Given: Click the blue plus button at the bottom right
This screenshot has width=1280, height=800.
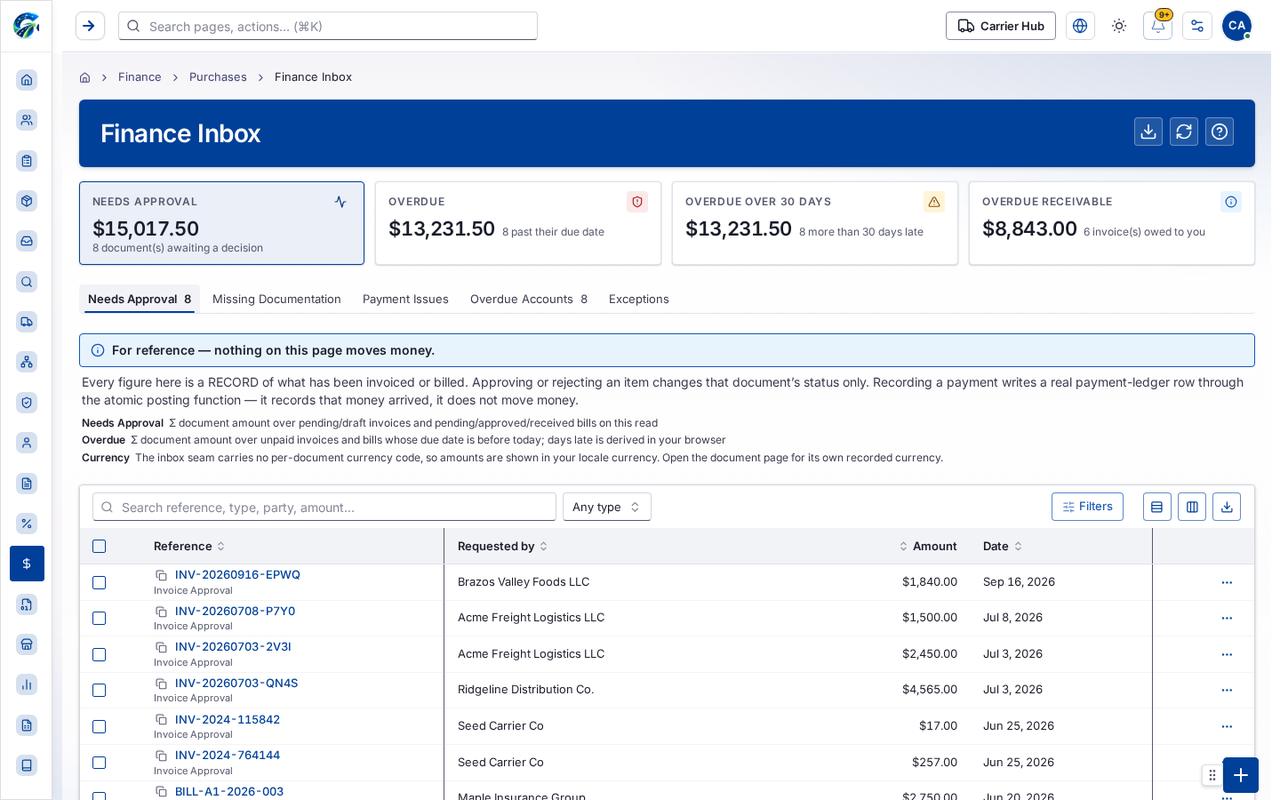Looking at the screenshot, I should click(x=1240, y=775).
